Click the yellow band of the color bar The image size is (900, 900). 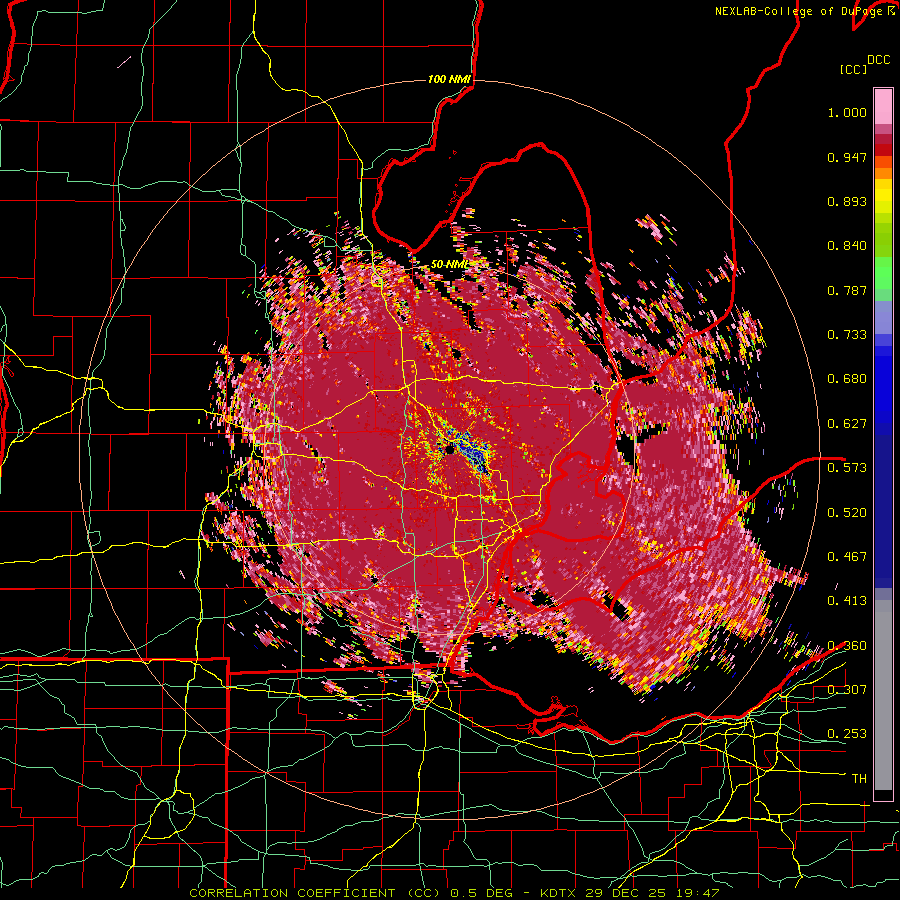pyautogui.click(x=883, y=197)
